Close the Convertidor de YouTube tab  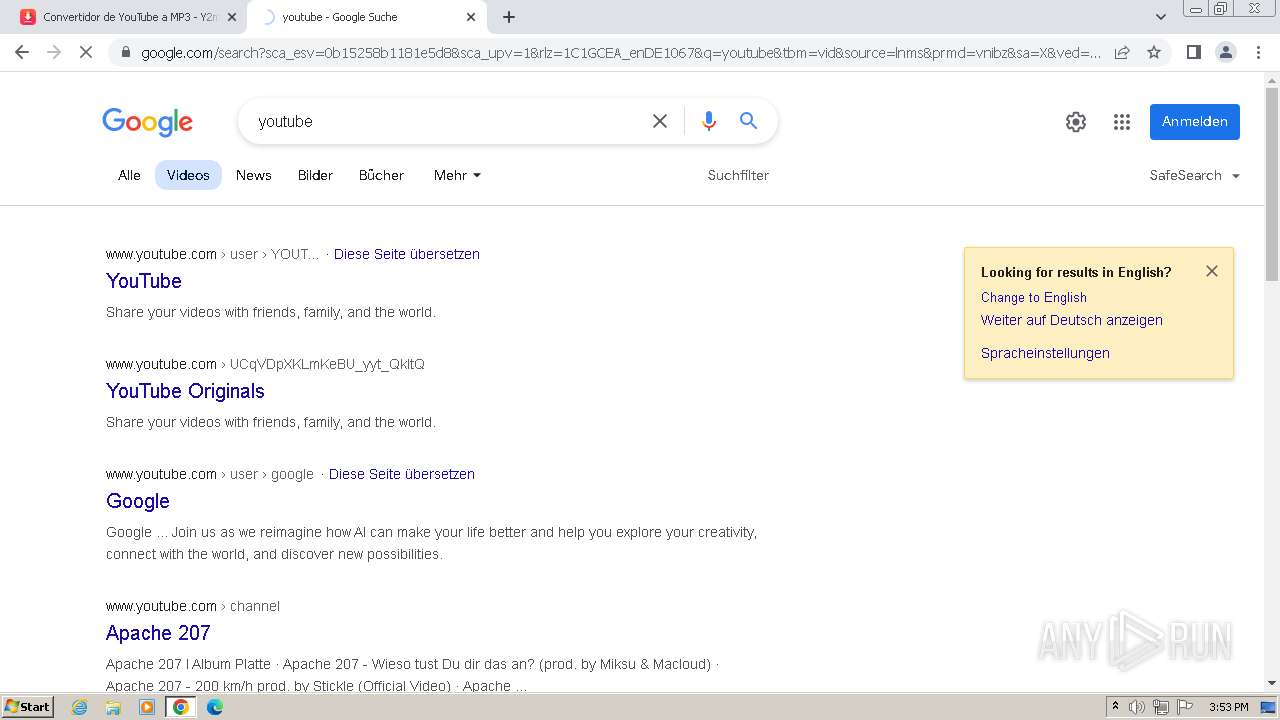pyautogui.click(x=232, y=17)
